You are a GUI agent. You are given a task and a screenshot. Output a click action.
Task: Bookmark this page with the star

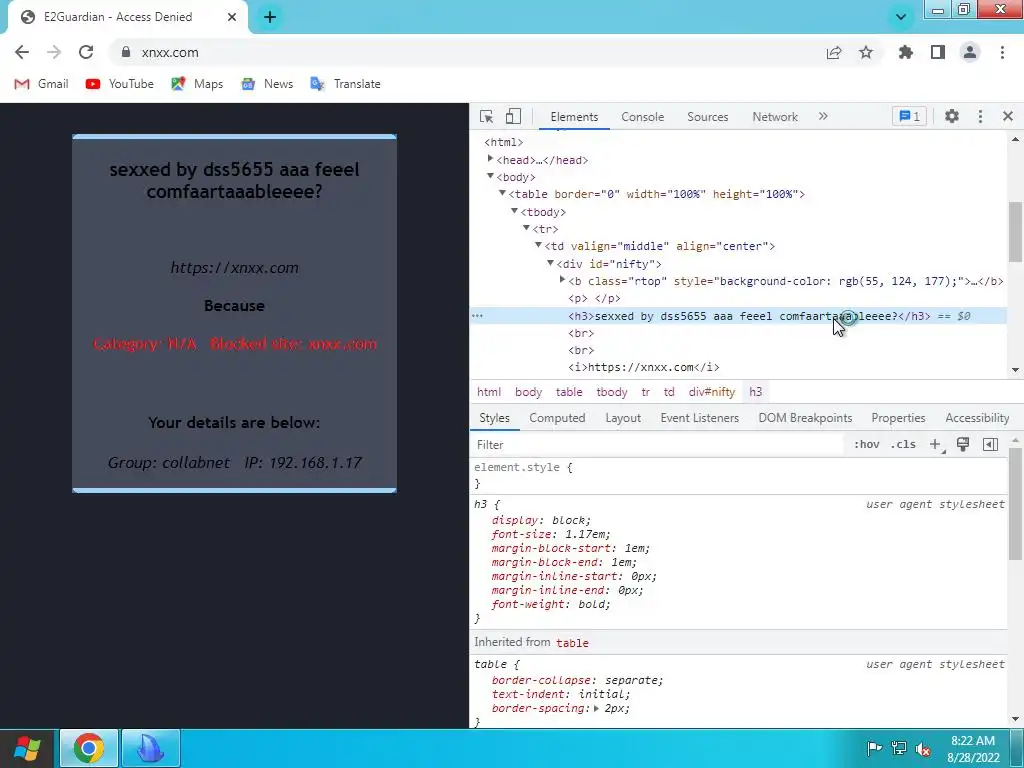point(866,52)
